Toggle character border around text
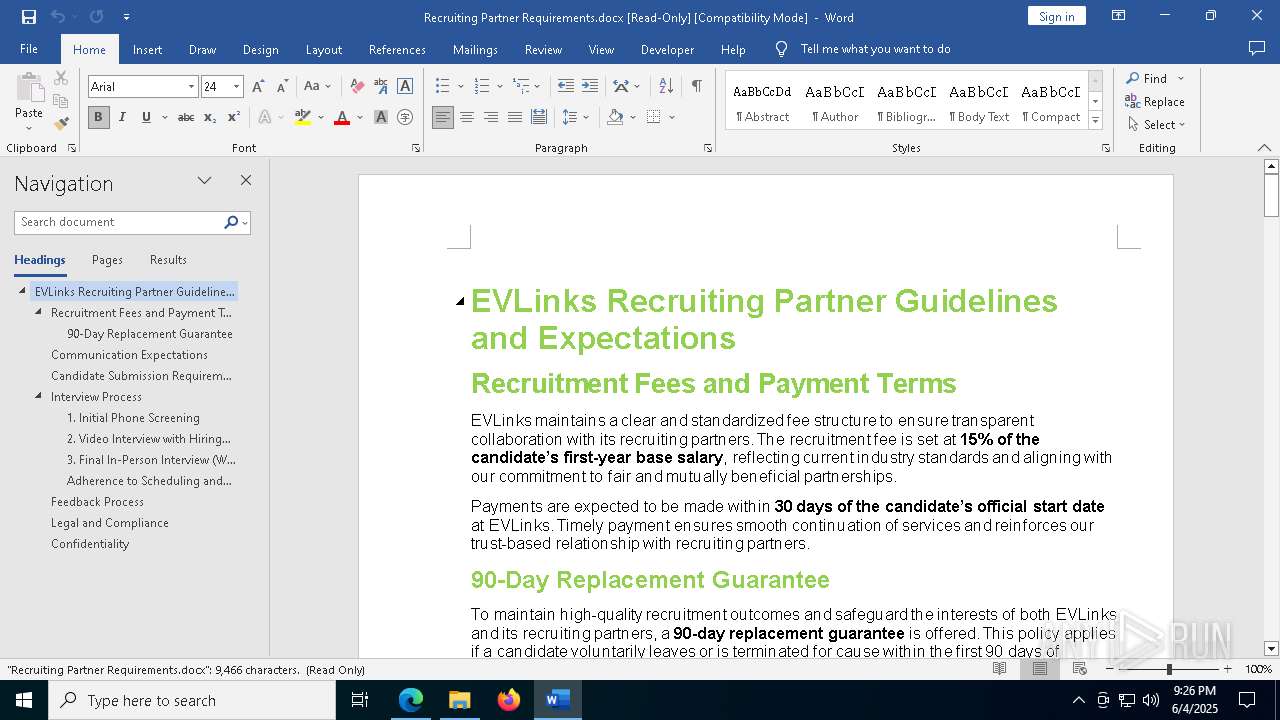Viewport: 1280px width, 720px height. coord(405,87)
